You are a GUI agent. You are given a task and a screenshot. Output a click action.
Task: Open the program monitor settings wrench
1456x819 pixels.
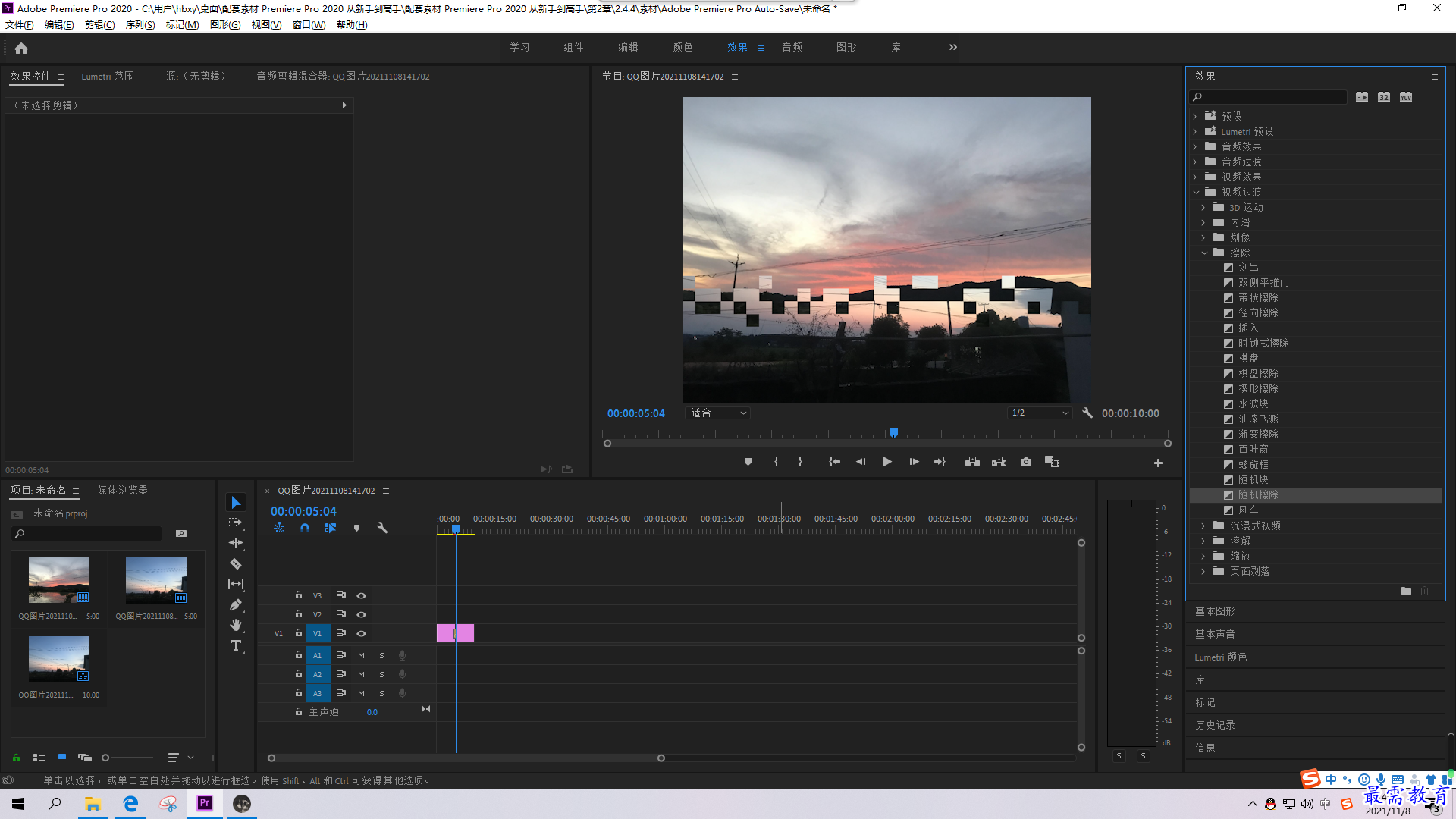tap(1087, 413)
